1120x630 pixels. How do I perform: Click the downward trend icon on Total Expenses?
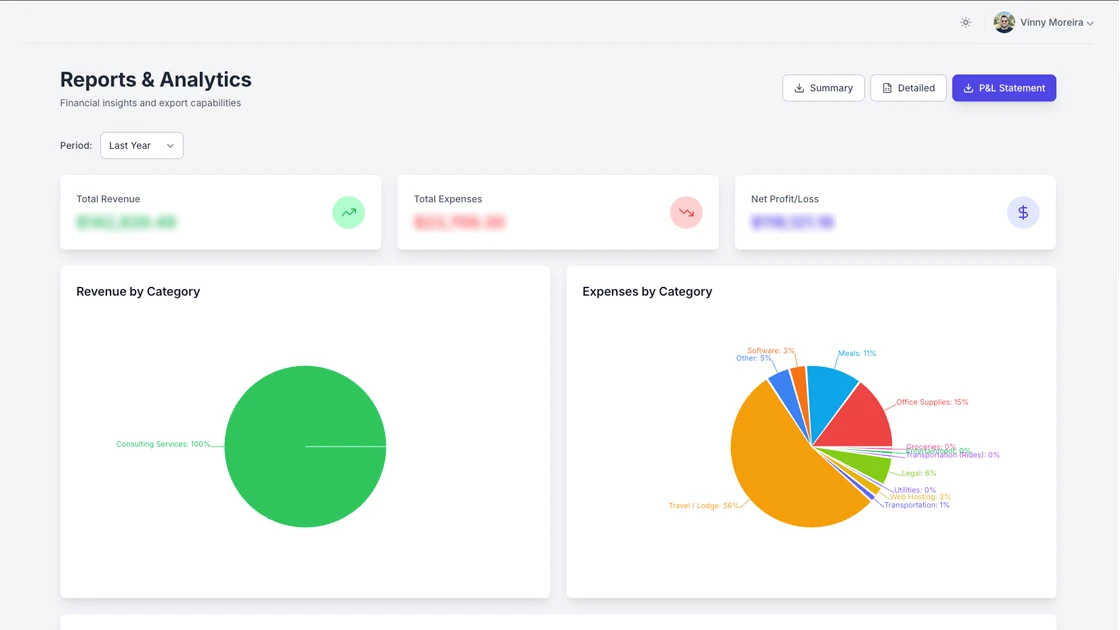686,212
